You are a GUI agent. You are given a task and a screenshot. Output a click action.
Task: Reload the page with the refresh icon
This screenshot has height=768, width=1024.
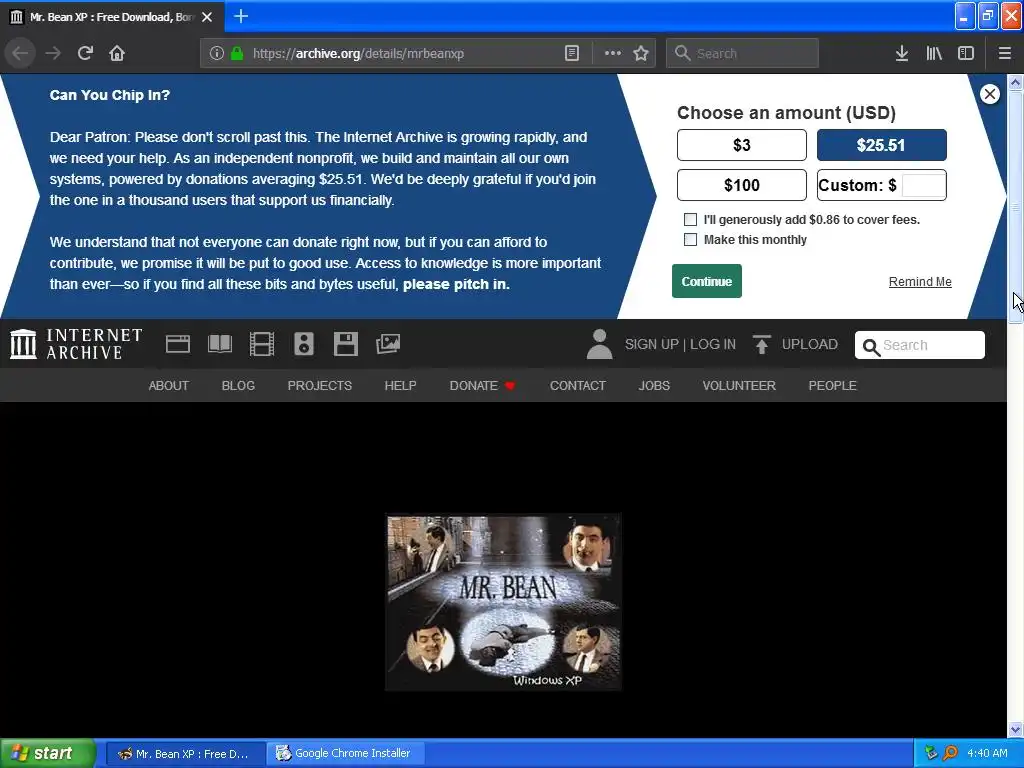[x=85, y=53]
